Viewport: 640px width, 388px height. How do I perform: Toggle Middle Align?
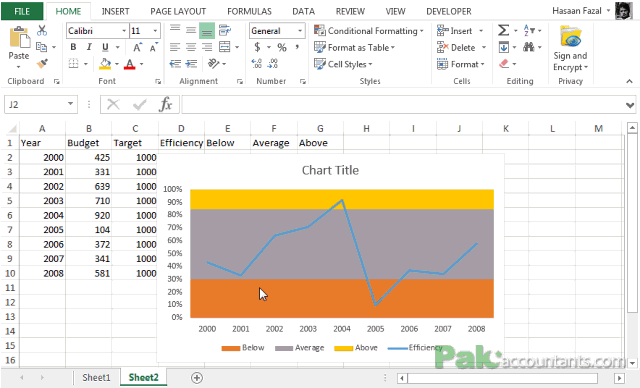pos(191,30)
